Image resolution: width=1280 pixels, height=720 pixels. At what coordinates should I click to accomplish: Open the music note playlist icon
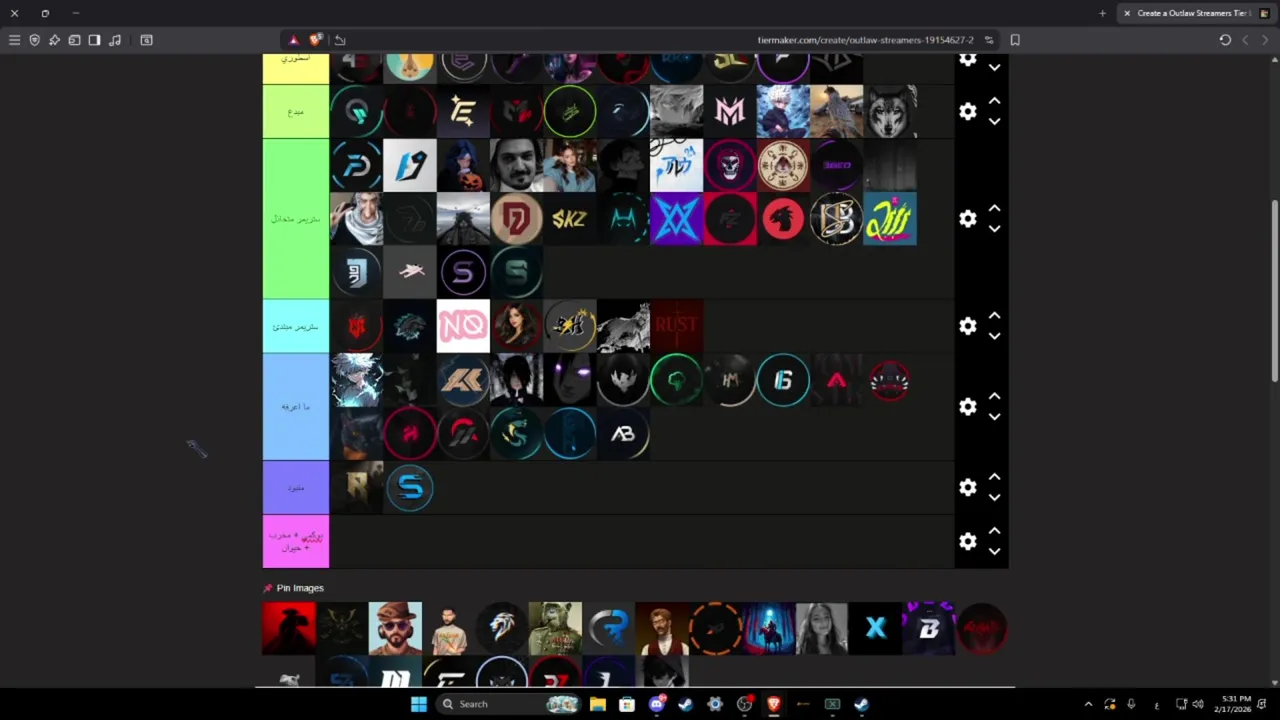115,40
